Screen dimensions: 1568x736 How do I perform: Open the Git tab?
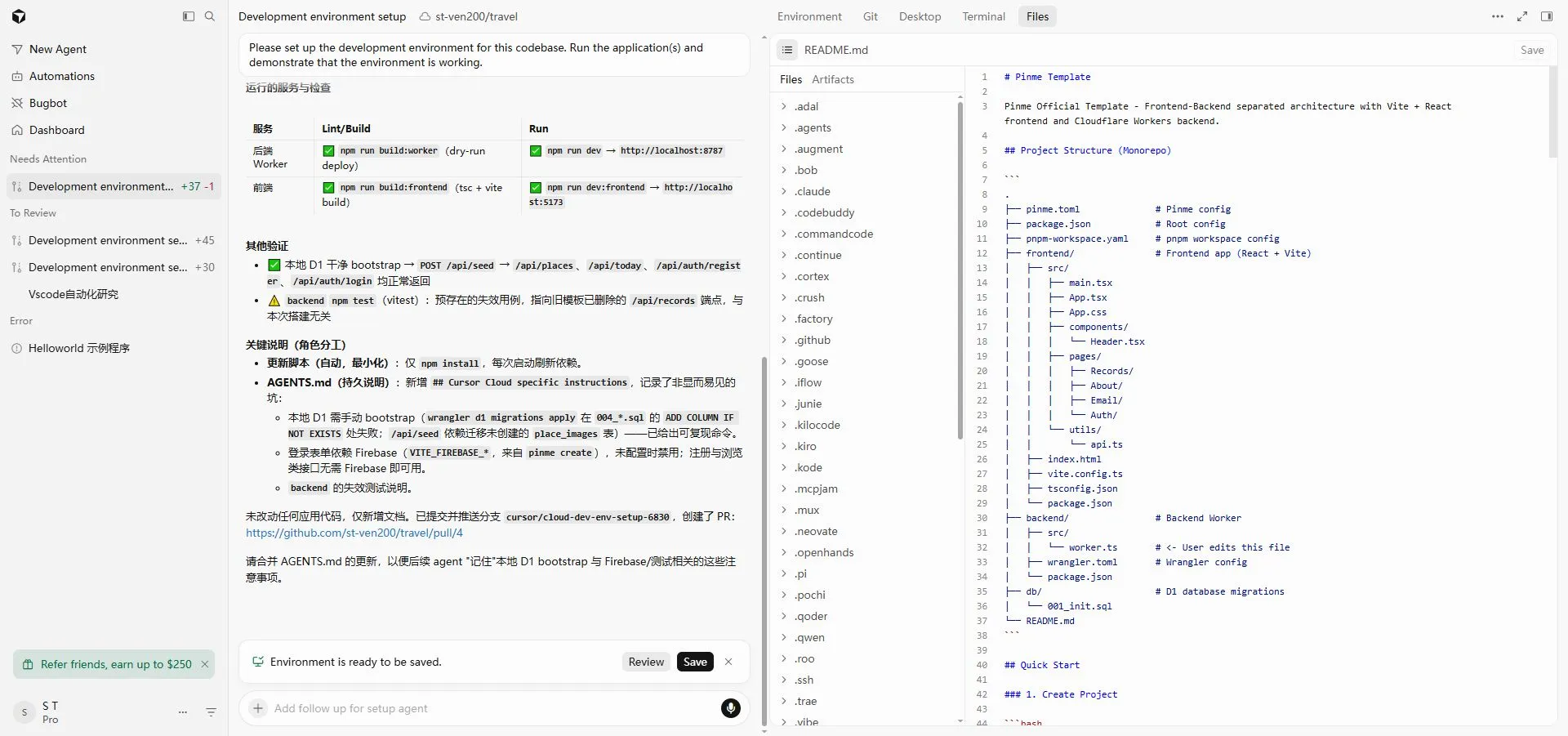coord(871,16)
